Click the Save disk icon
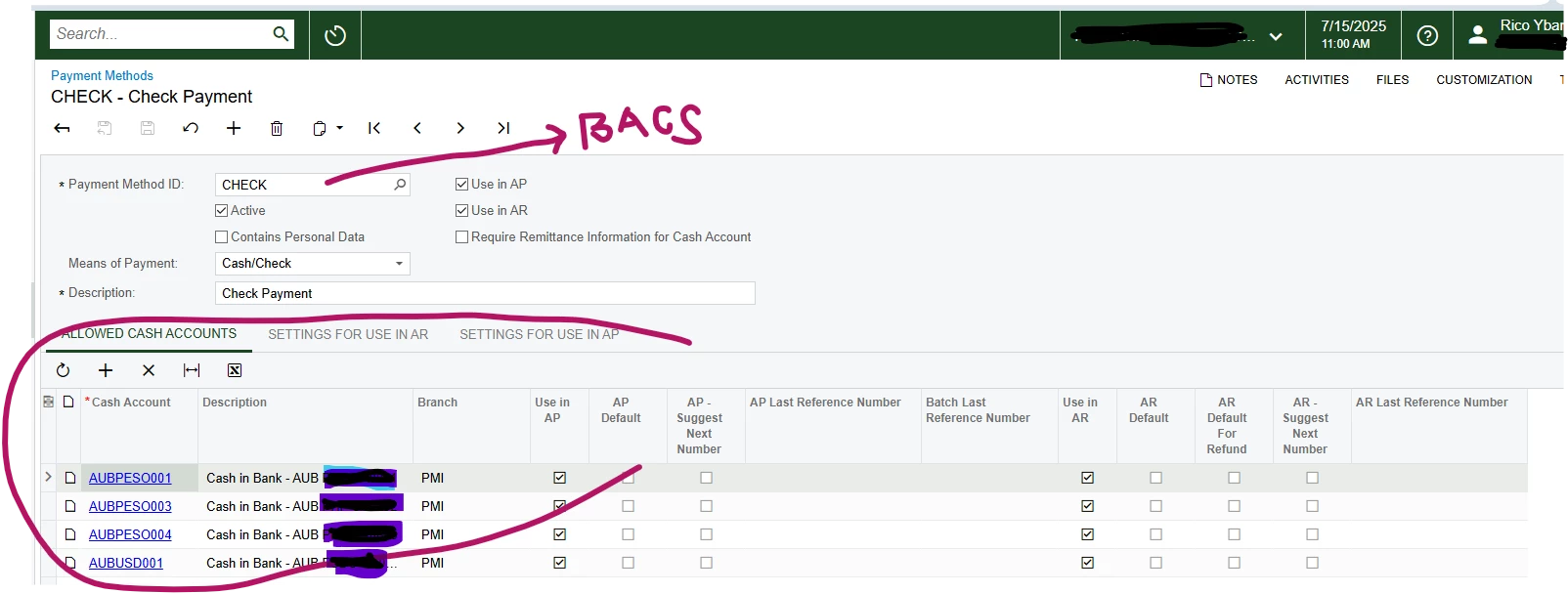 click(x=148, y=128)
